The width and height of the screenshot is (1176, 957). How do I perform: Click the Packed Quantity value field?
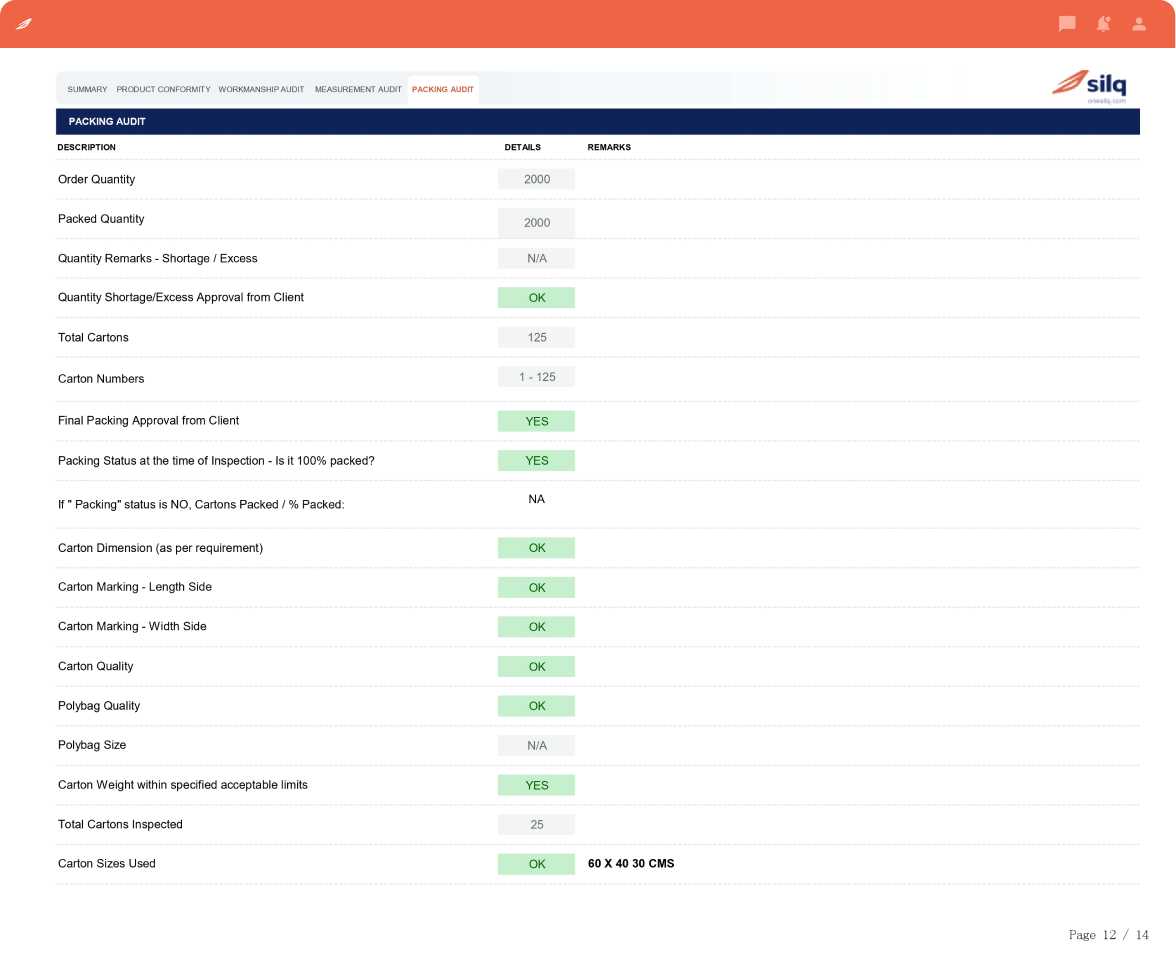(x=536, y=223)
